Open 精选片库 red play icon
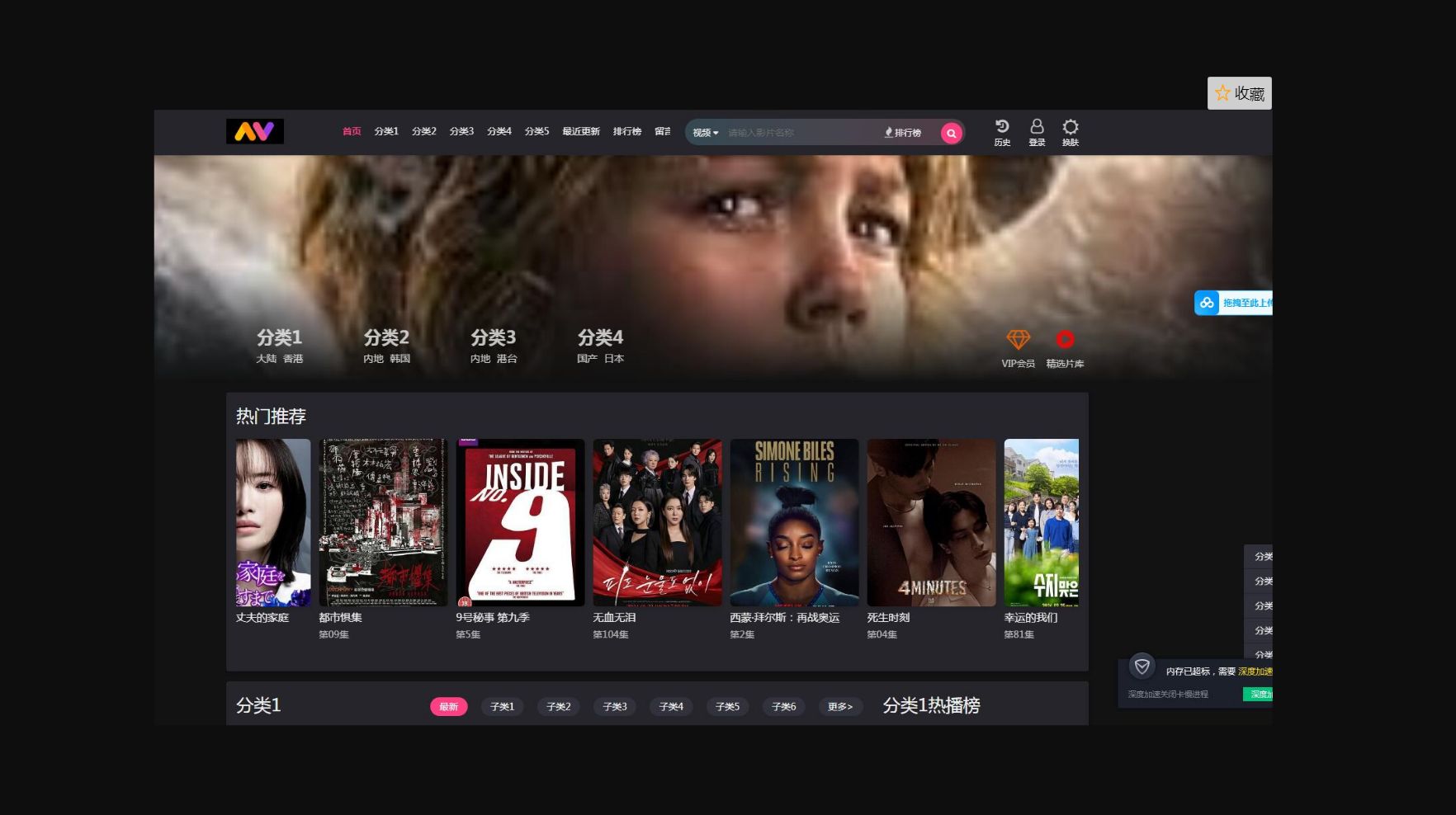This screenshot has height=815, width=1456. pyautogui.click(x=1065, y=340)
